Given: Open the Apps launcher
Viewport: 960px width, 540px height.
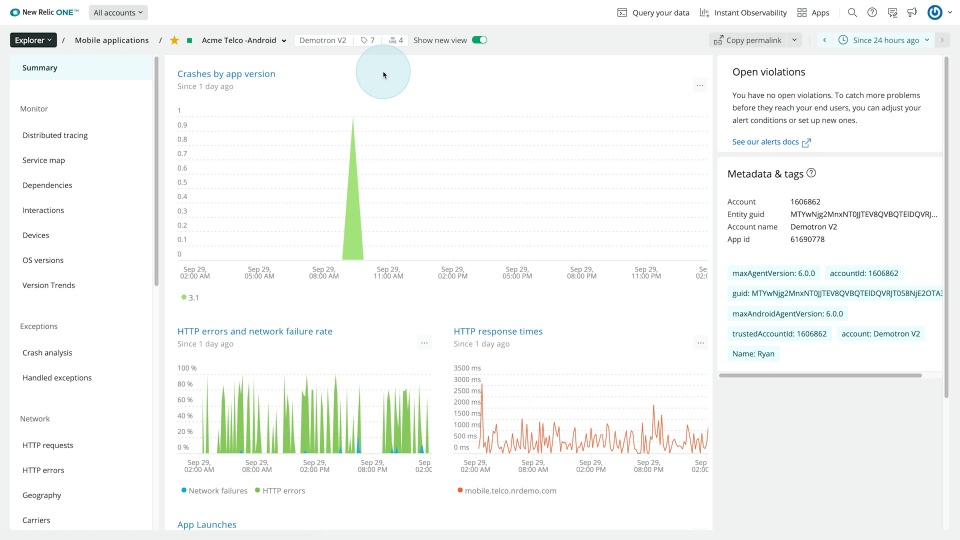Looking at the screenshot, I should pyautogui.click(x=813, y=12).
